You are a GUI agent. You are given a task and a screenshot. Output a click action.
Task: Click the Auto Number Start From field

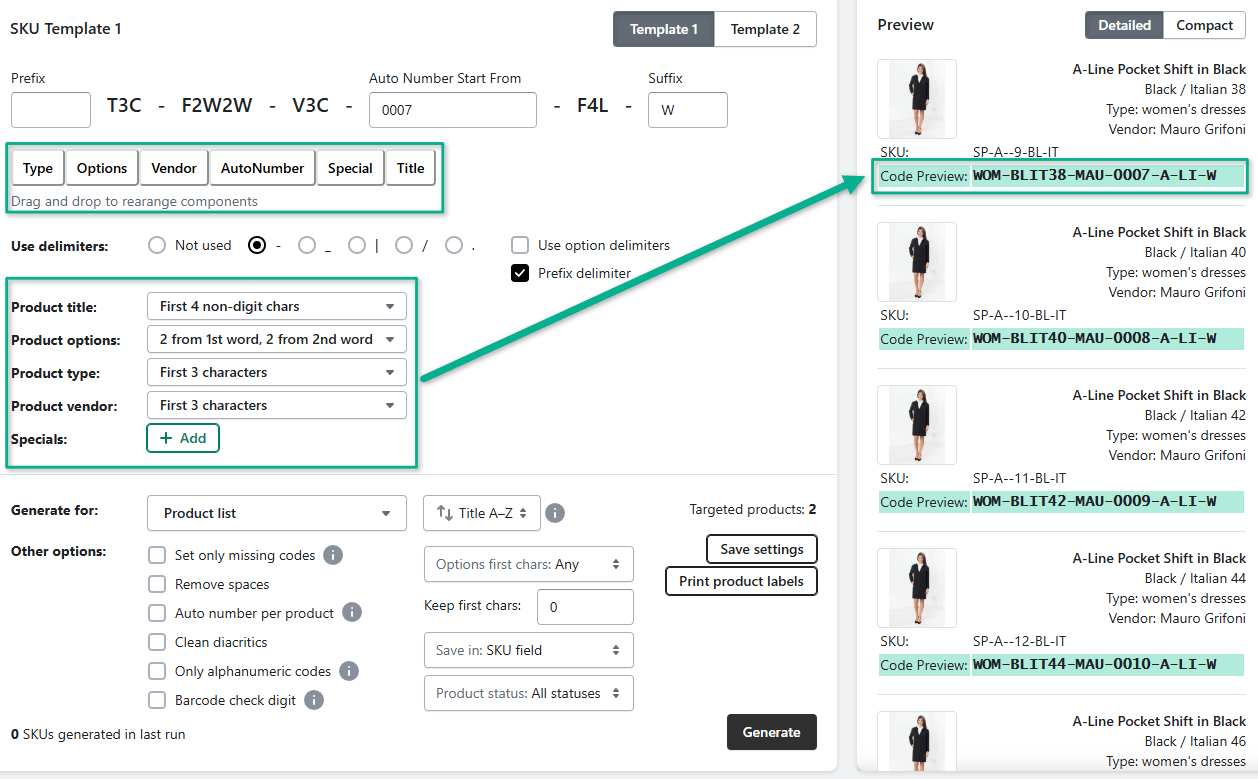(452, 110)
